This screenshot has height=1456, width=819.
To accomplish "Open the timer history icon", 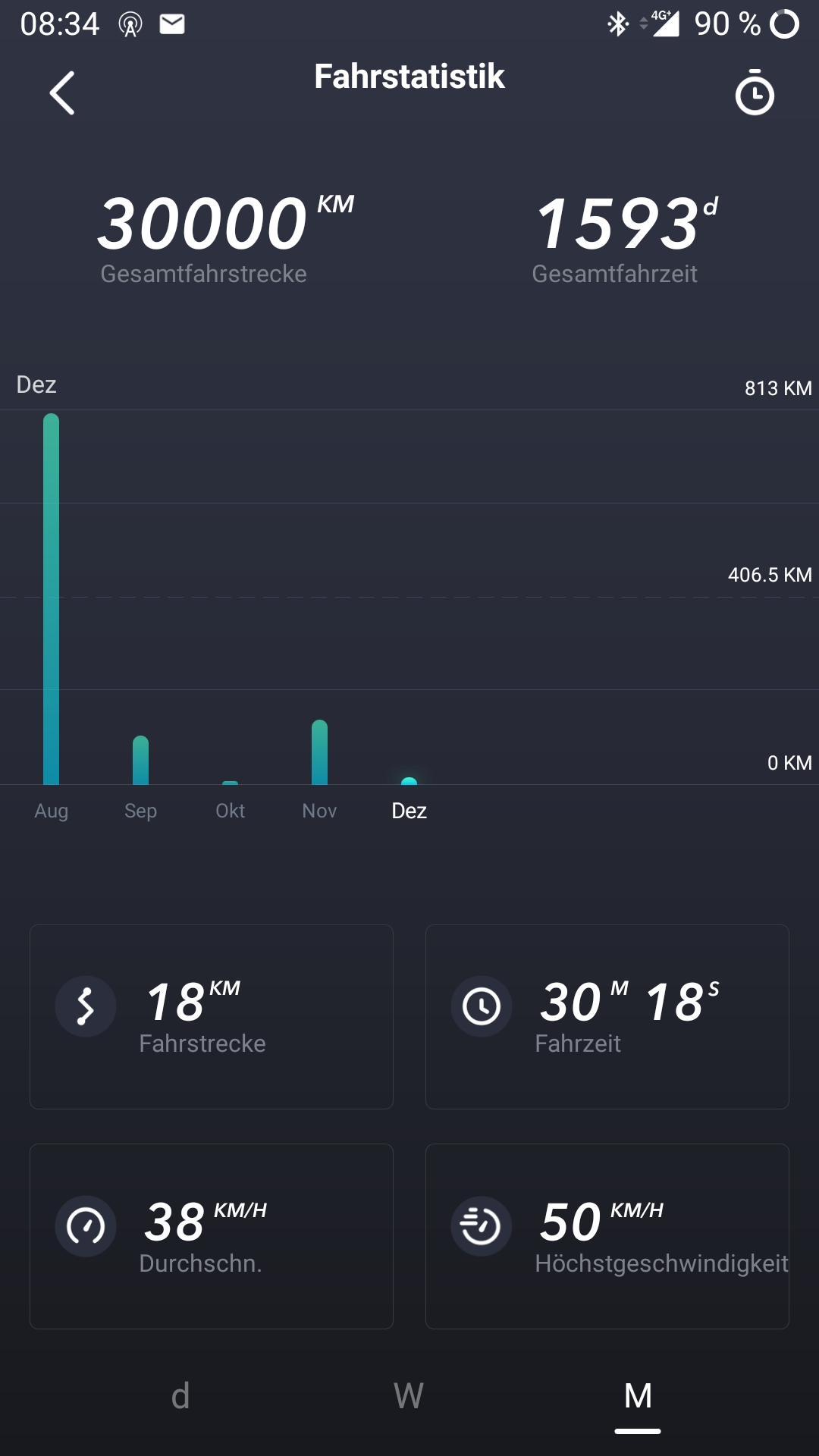I will [754, 93].
